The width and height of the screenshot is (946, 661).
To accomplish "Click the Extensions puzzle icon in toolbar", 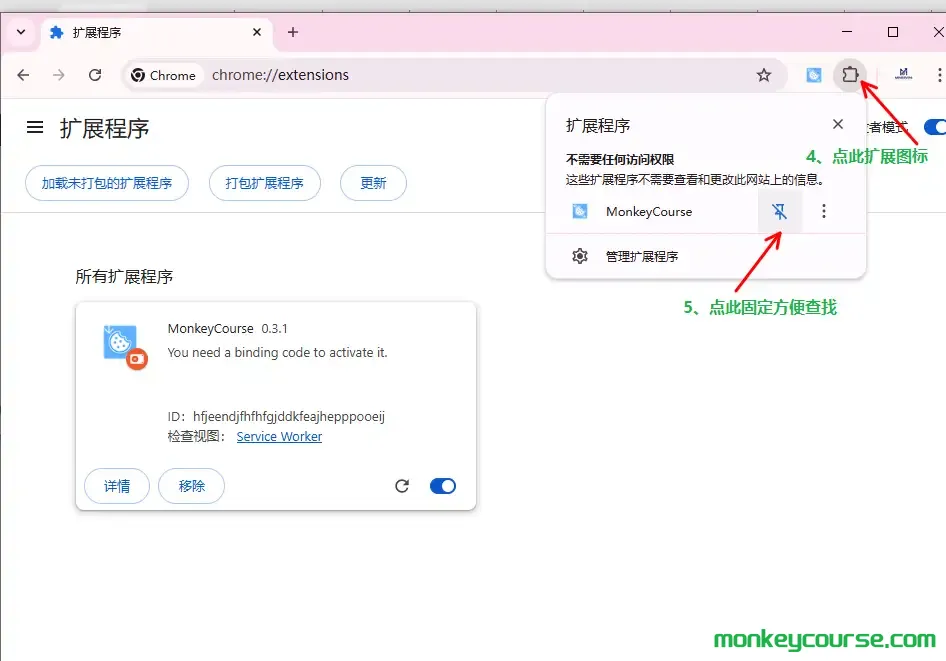I will pos(850,75).
